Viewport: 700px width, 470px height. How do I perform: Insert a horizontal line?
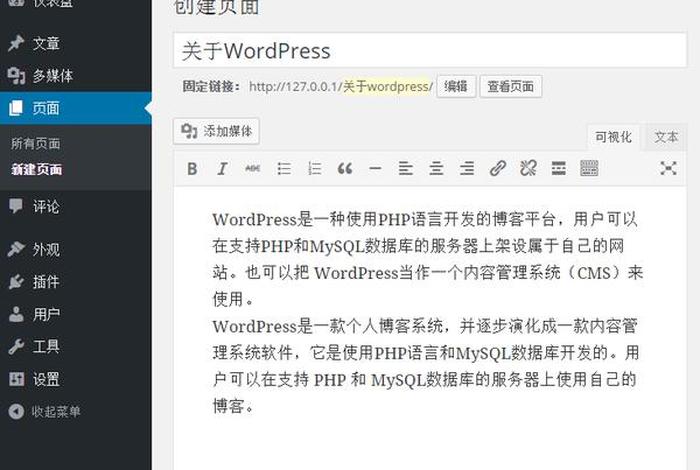375,169
